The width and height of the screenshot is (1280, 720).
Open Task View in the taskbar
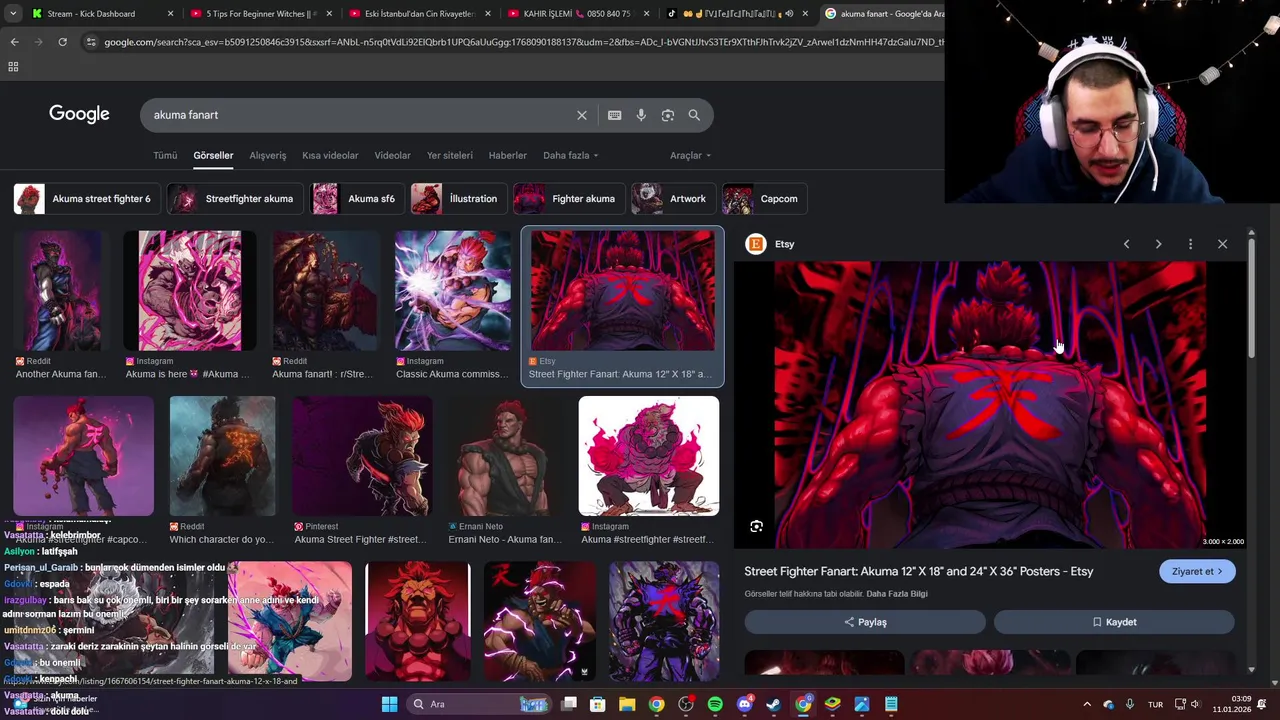pyautogui.click(x=569, y=704)
